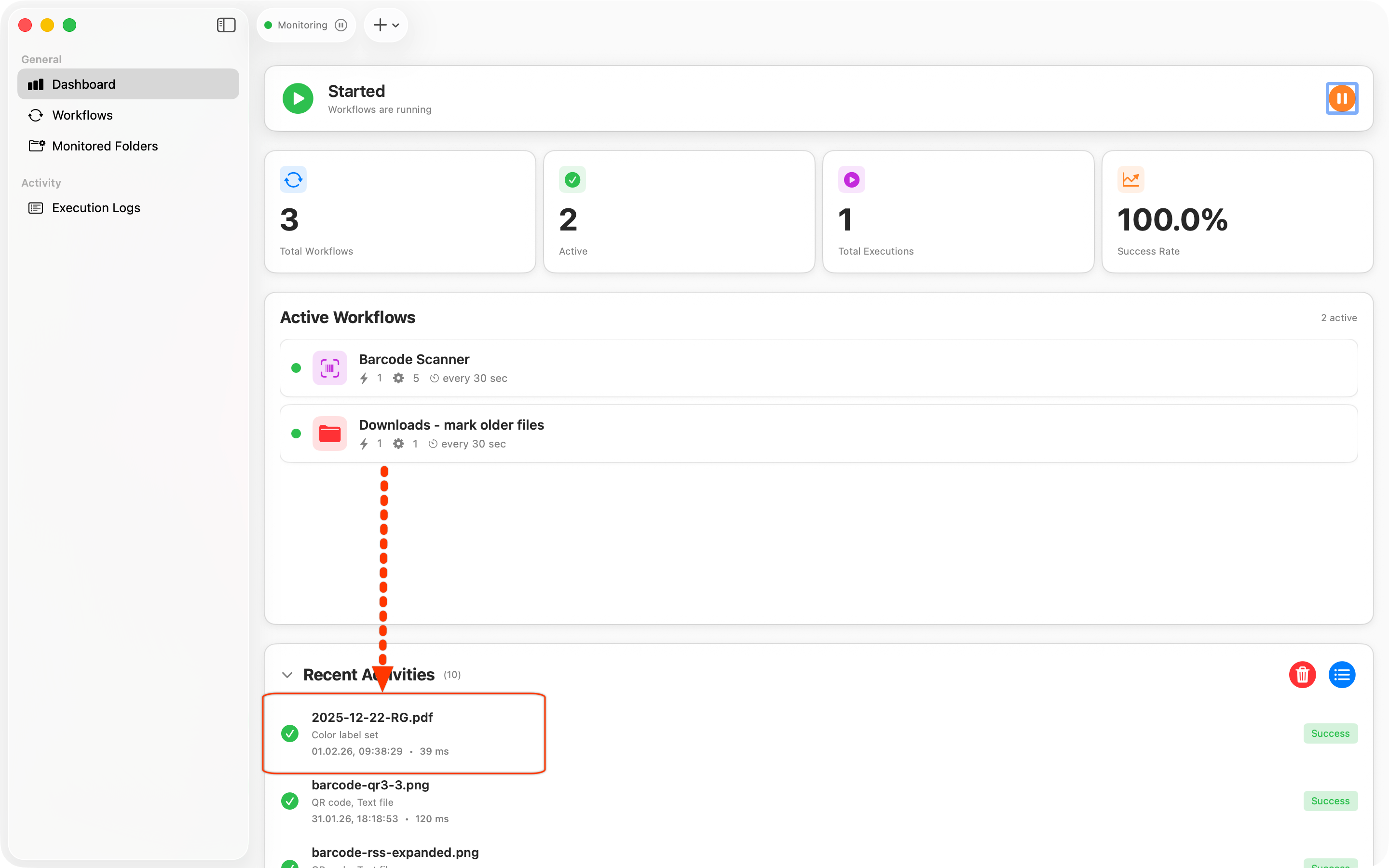
Task: Click the '2 active' label
Action: tap(1339, 317)
